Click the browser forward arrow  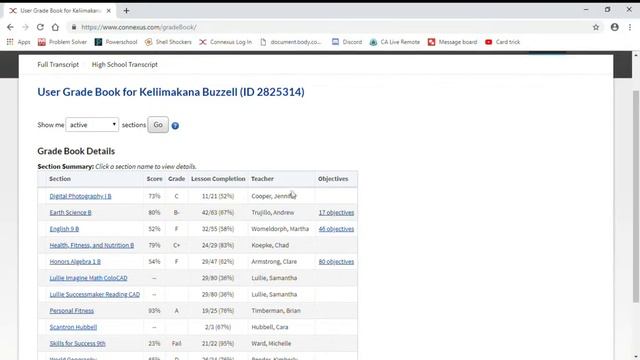(25, 27)
